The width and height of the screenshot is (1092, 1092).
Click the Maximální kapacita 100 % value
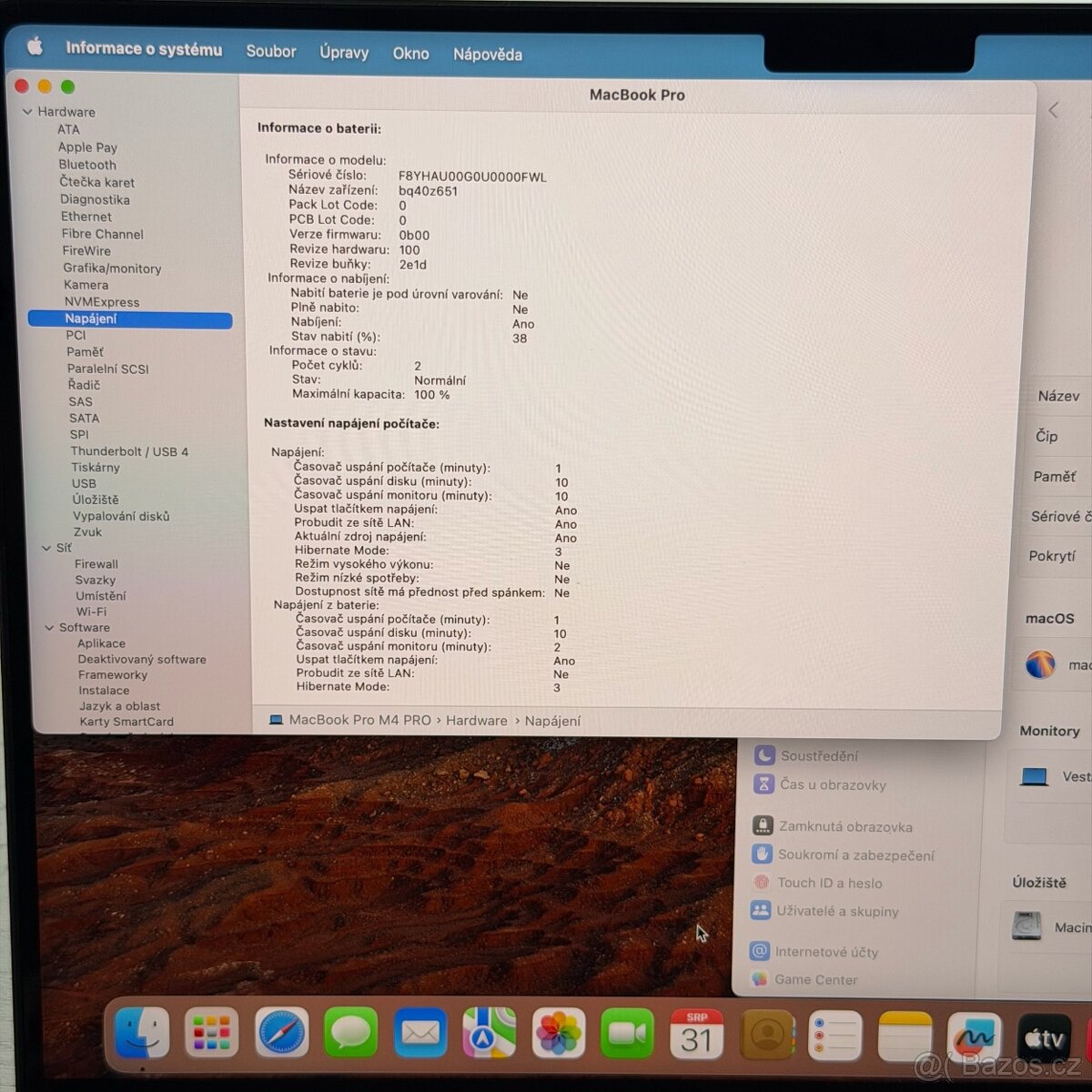tap(432, 395)
